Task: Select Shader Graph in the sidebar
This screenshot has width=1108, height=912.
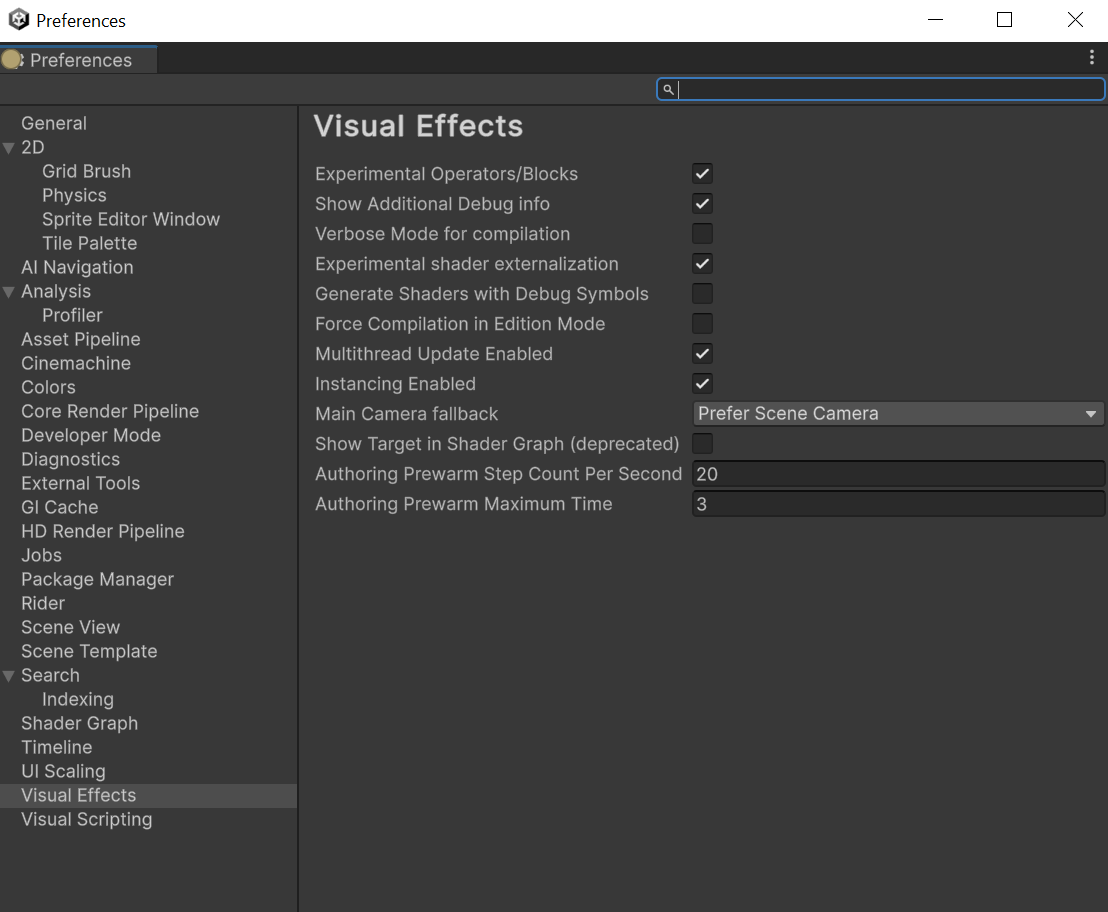Action: tap(80, 724)
